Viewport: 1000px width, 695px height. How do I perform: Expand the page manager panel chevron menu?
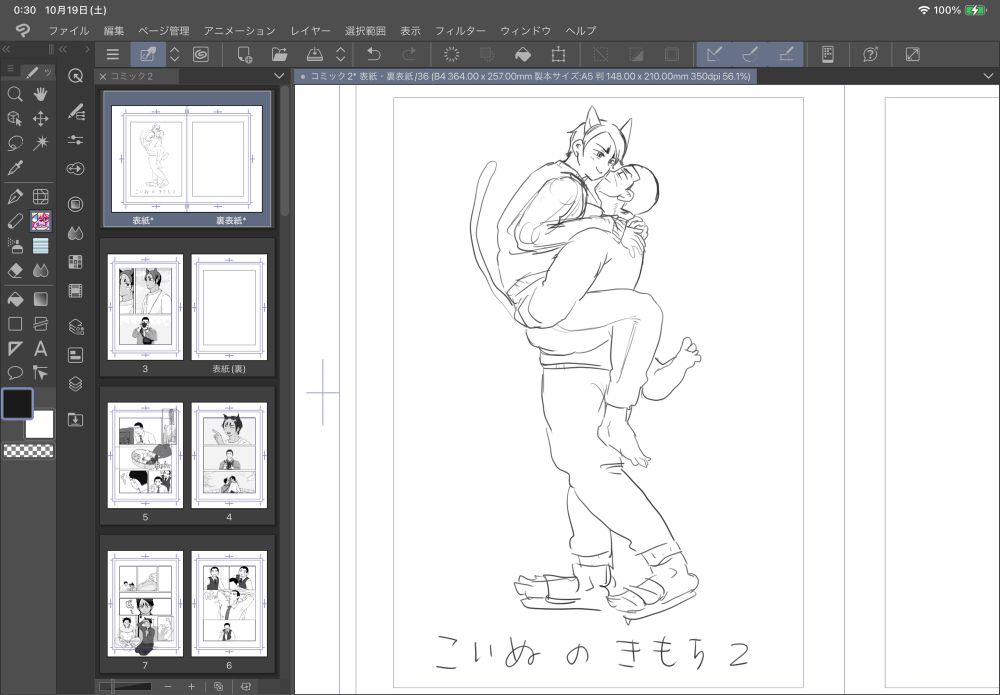pyautogui.click(x=279, y=76)
